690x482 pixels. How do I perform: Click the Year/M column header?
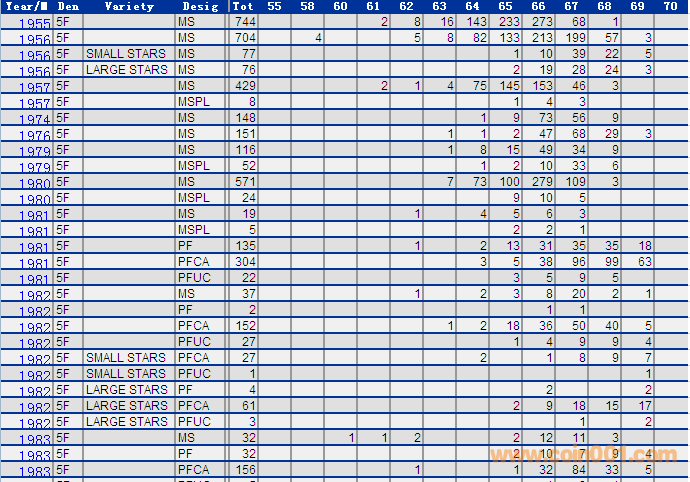[x=26, y=6]
